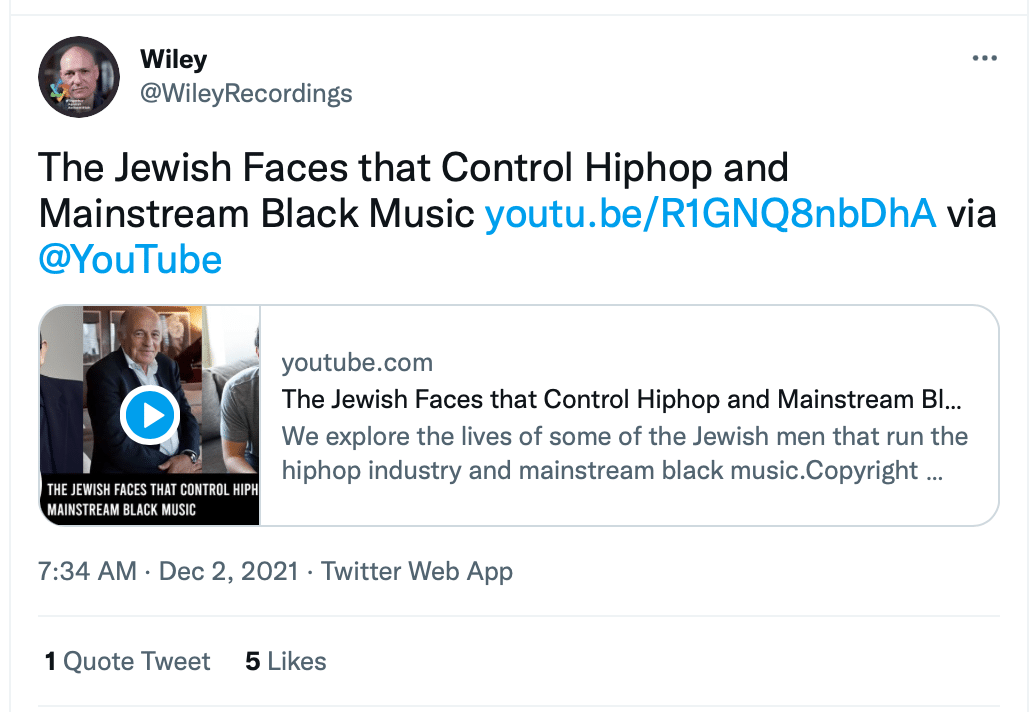Click the number 1 beside Quote Tweet
The image size is (1034, 712).
point(50,661)
